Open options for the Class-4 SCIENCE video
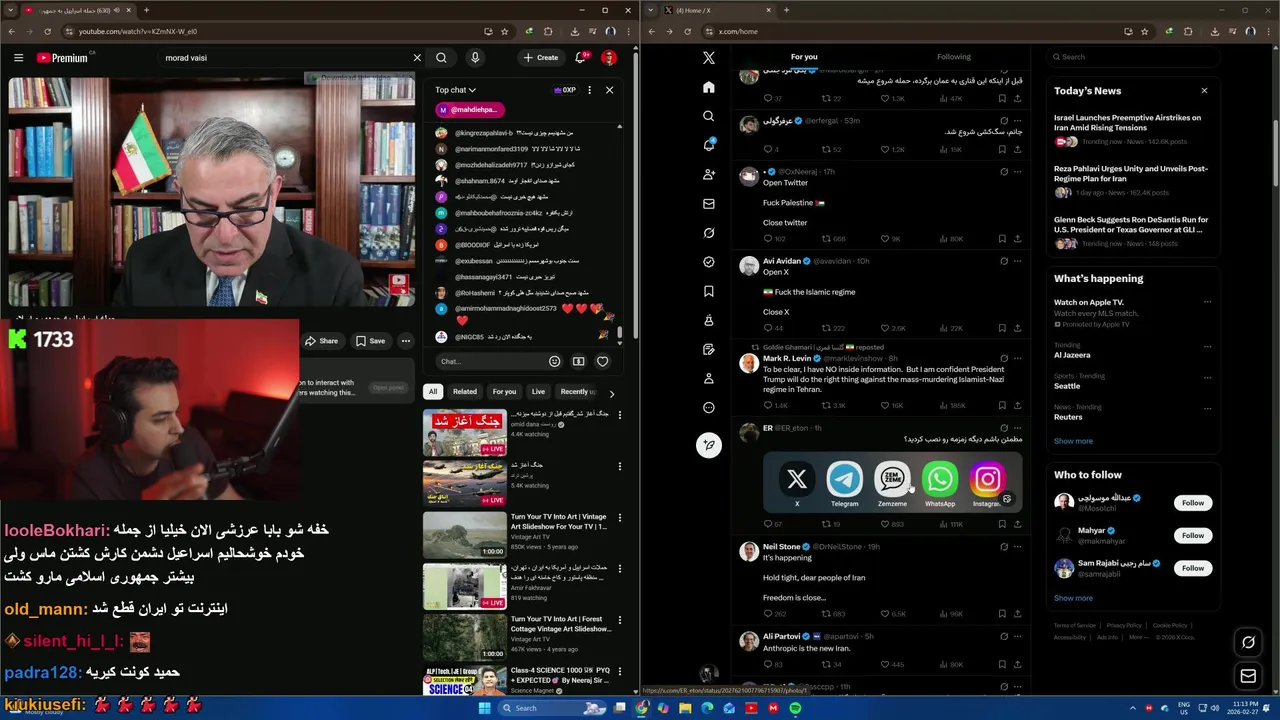Viewport: 1280px width, 720px height. click(x=619, y=672)
